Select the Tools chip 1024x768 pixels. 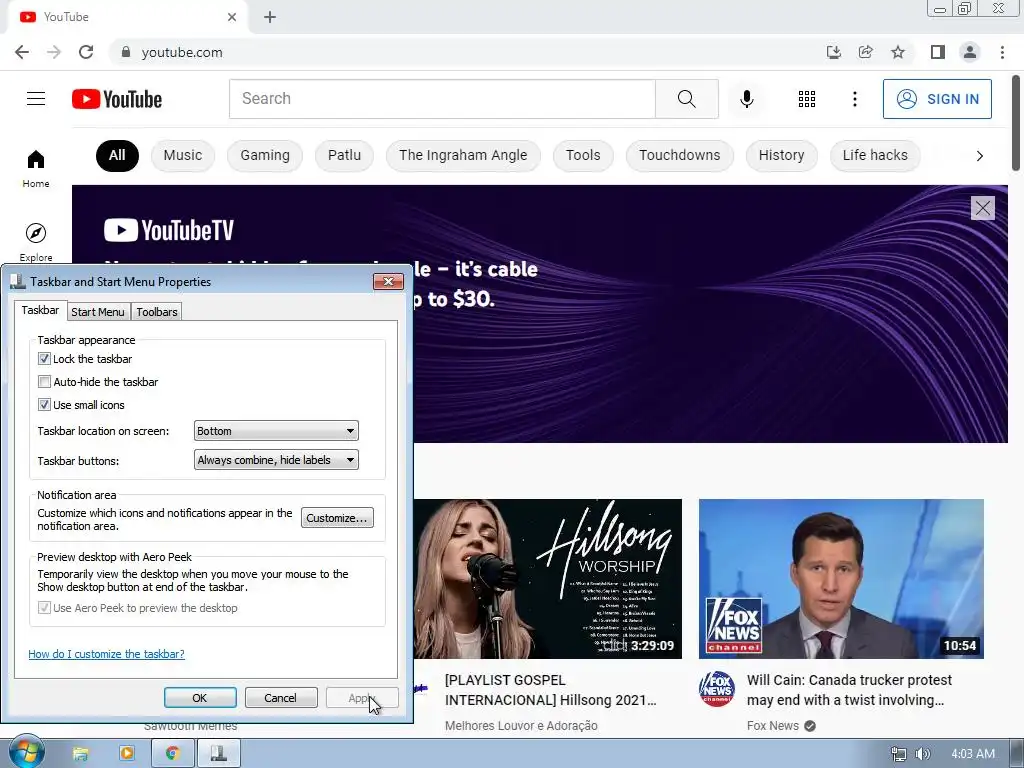(x=583, y=155)
